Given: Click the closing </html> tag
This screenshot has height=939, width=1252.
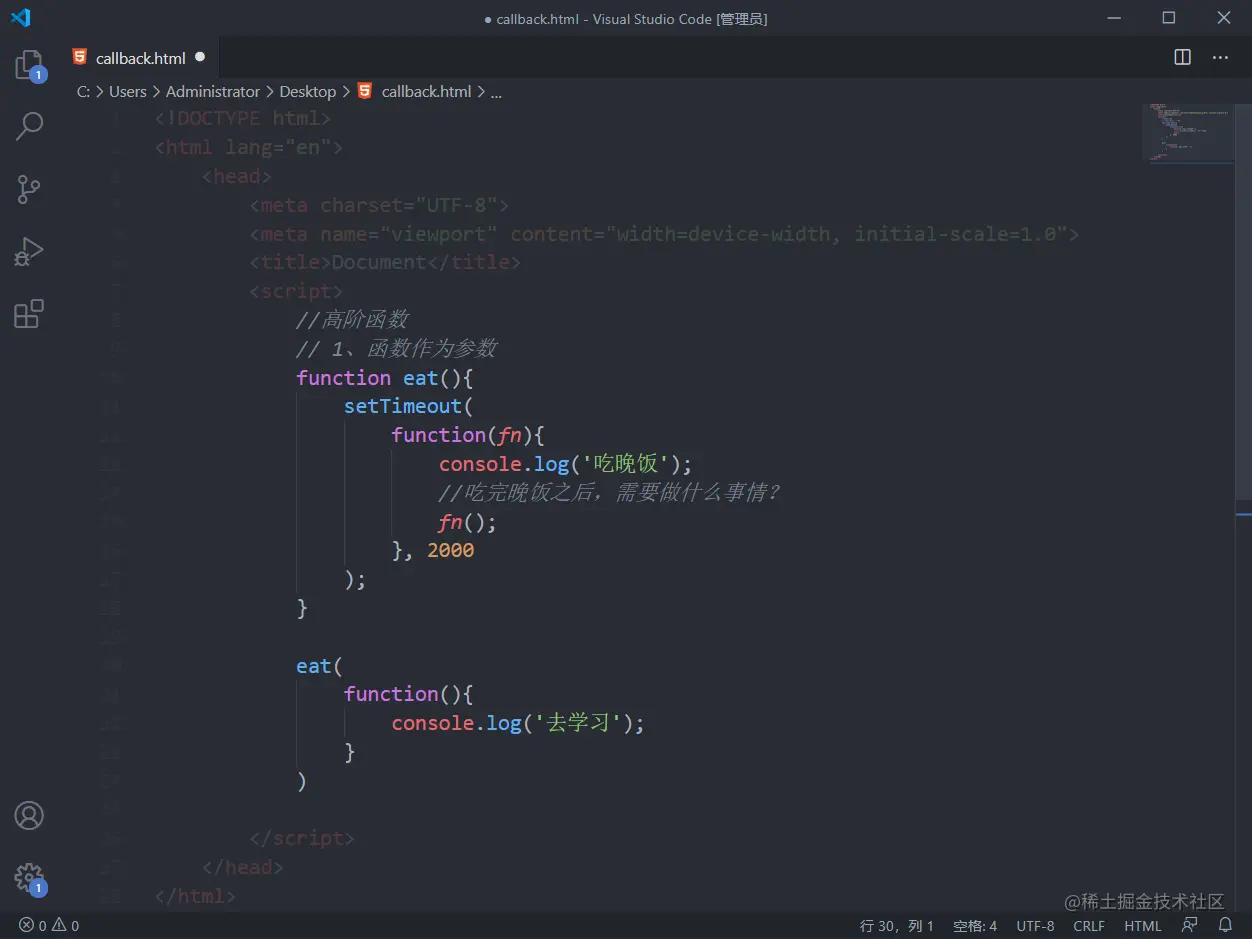Looking at the screenshot, I should pyautogui.click(x=195, y=896).
